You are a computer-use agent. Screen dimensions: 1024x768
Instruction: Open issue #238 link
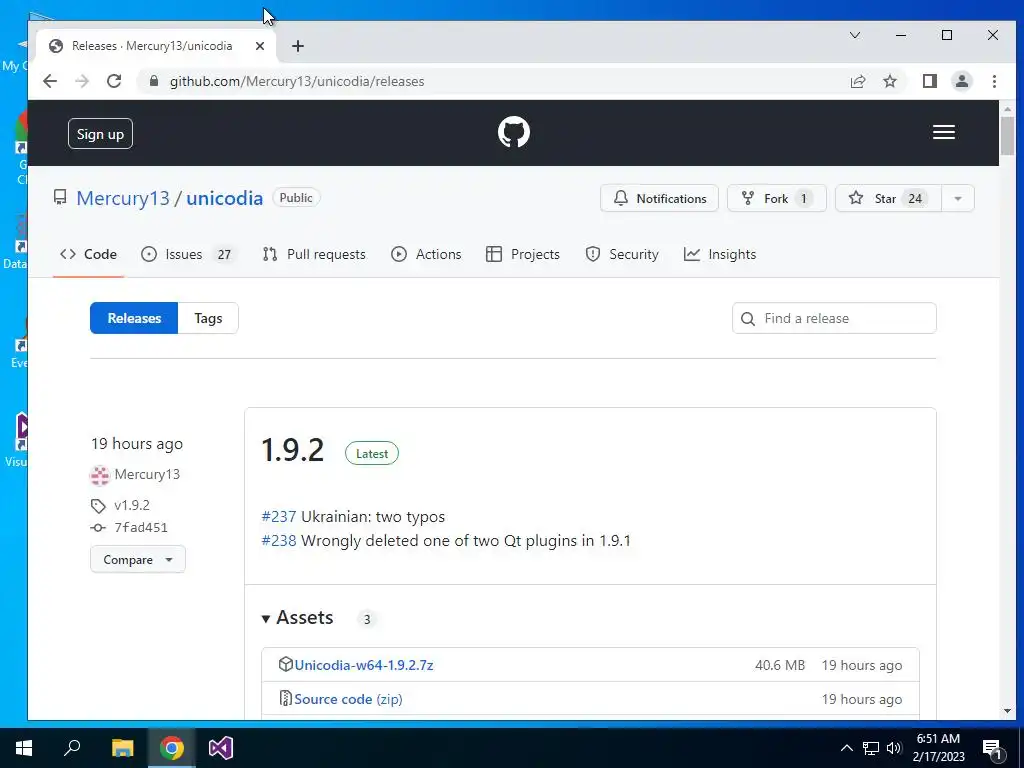click(279, 541)
